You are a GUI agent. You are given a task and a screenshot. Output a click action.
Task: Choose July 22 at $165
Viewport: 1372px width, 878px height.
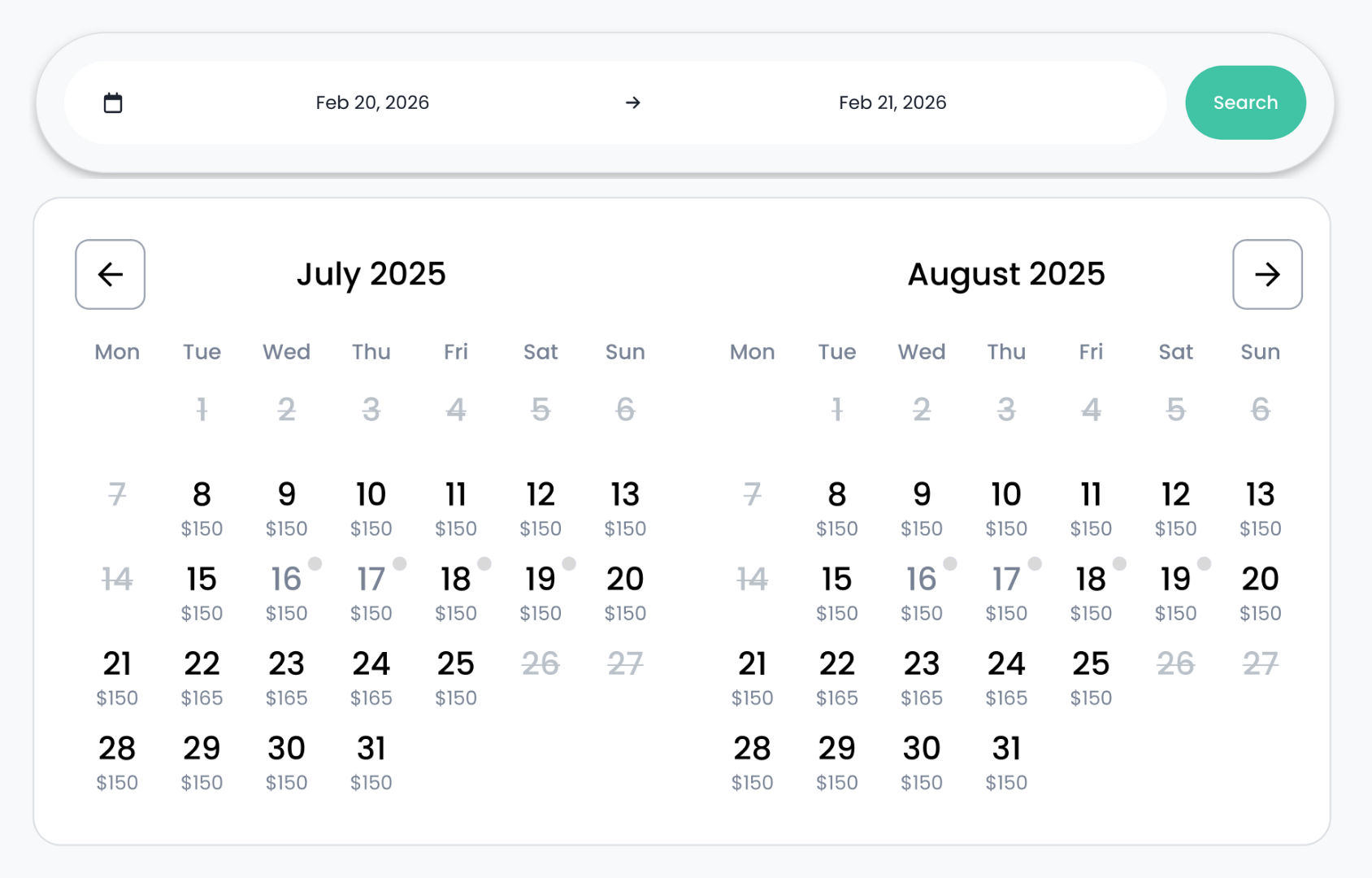(x=202, y=677)
